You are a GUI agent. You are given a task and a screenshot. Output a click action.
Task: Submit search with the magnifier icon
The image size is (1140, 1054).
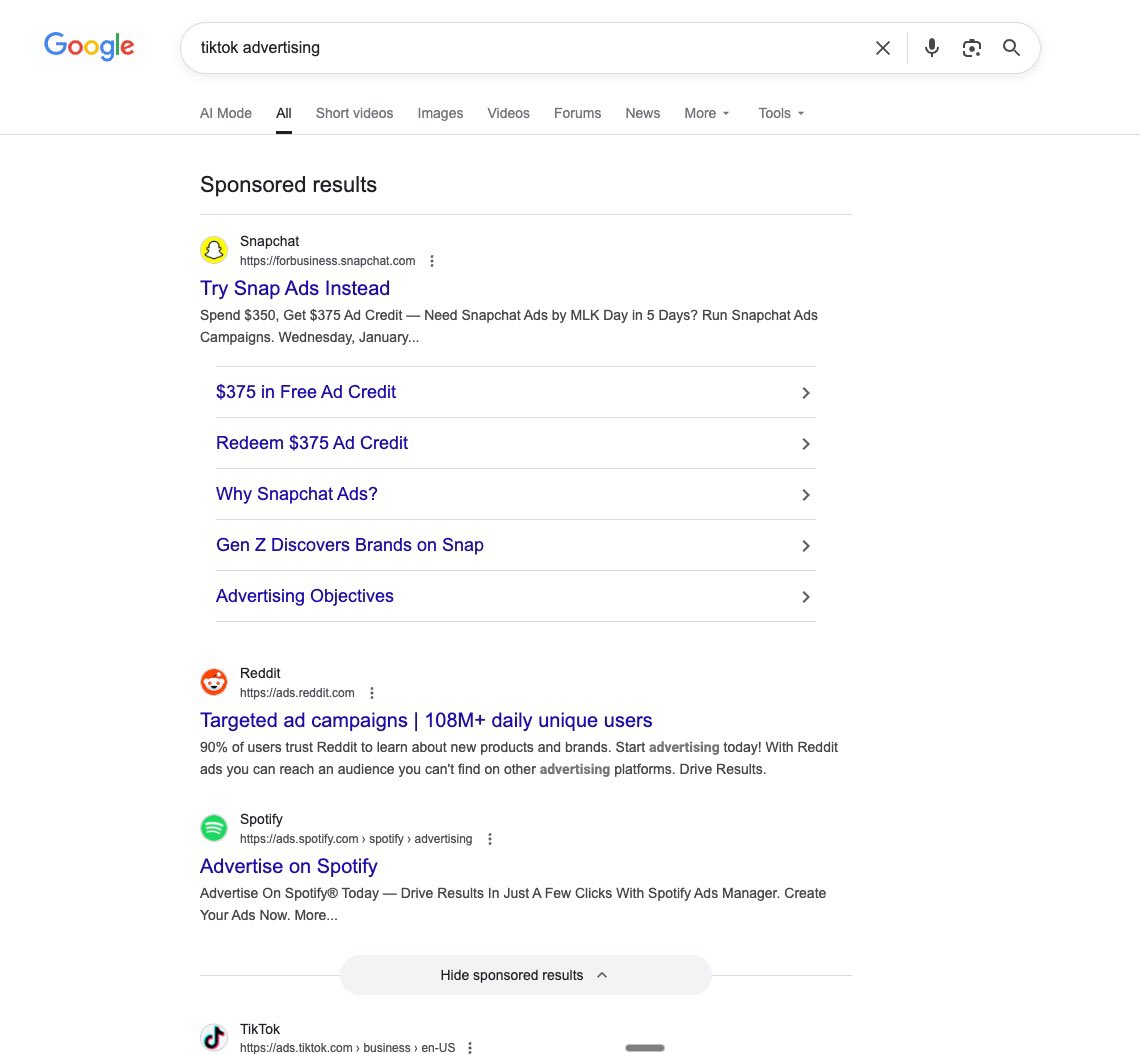pyautogui.click(x=1011, y=48)
